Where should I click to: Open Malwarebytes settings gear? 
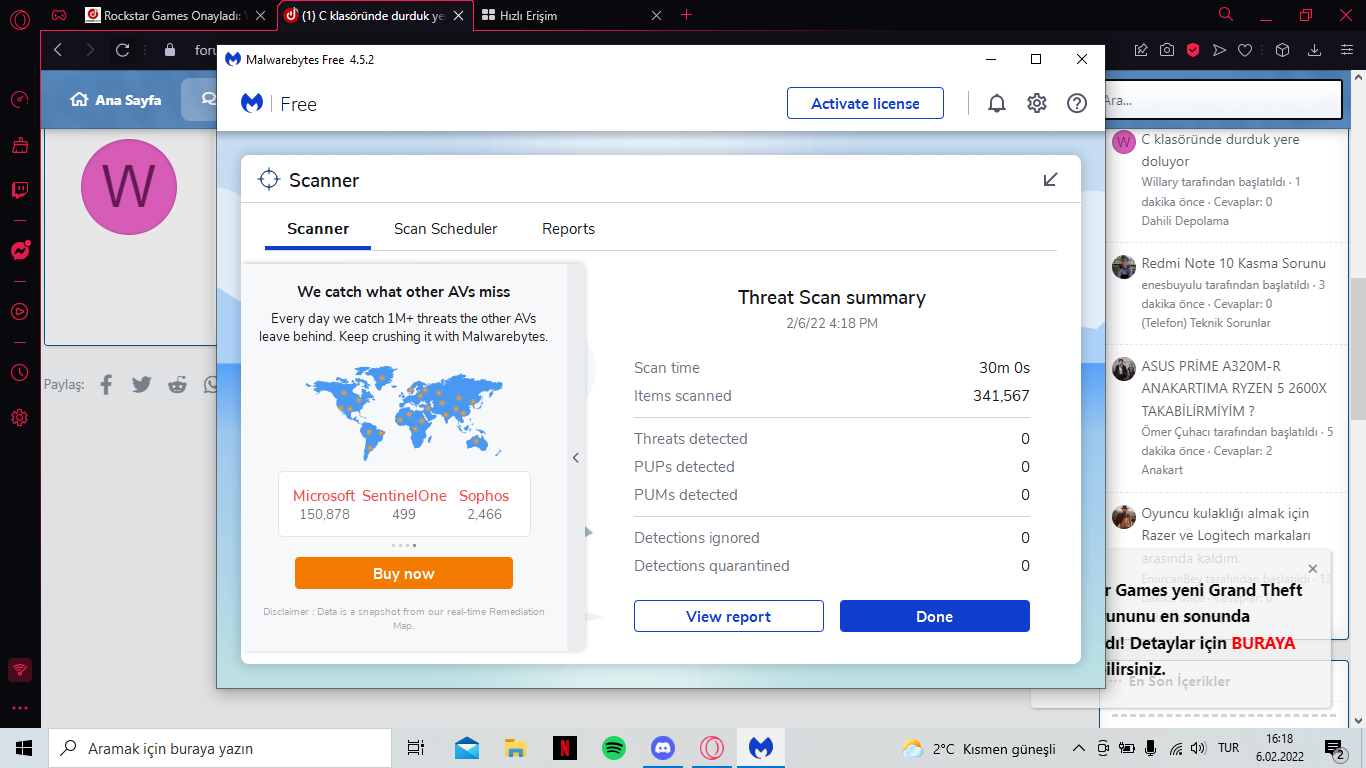pyautogui.click(x=1037, y=103)
